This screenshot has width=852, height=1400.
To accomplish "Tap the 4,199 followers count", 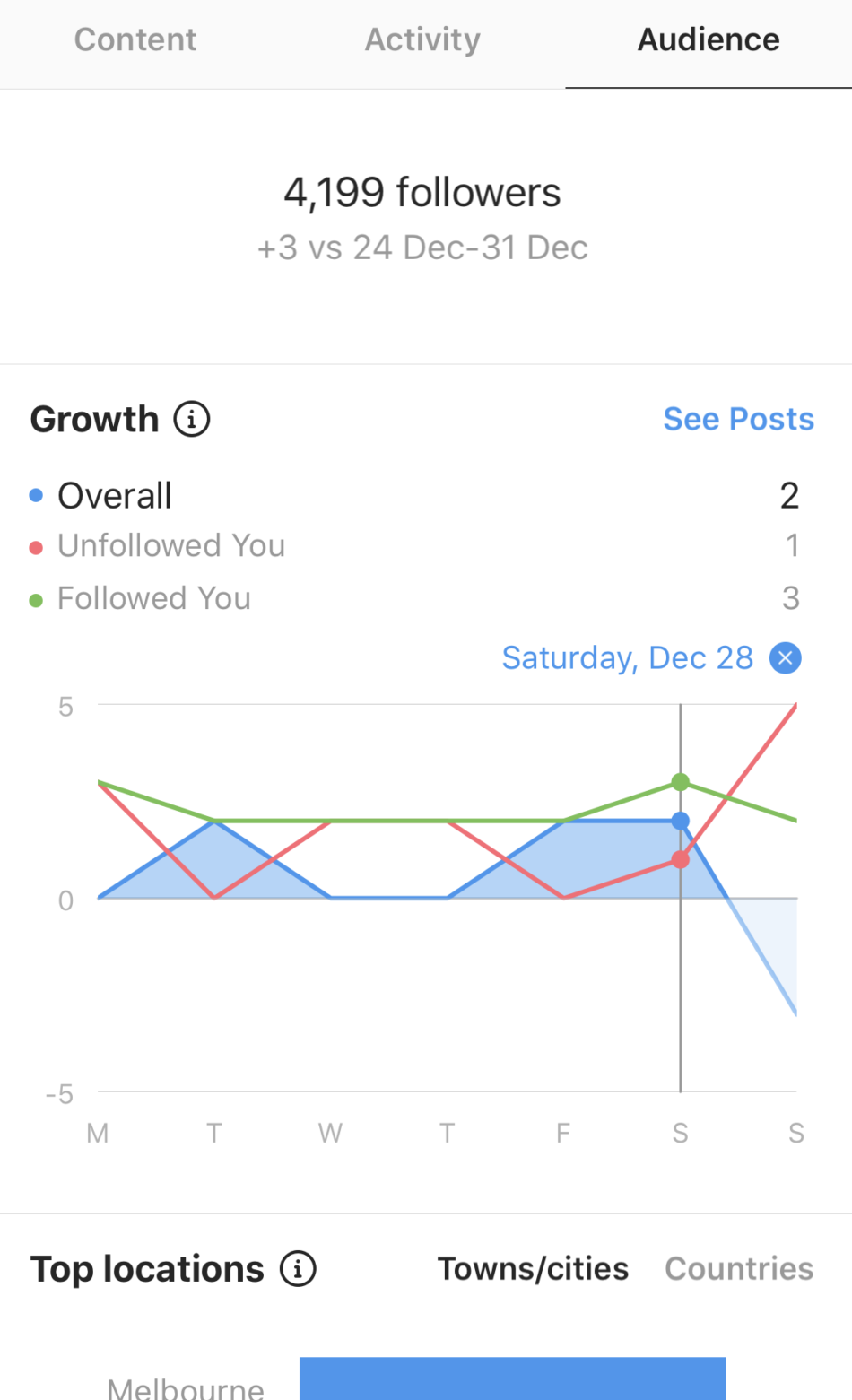I will coord(422,192).
